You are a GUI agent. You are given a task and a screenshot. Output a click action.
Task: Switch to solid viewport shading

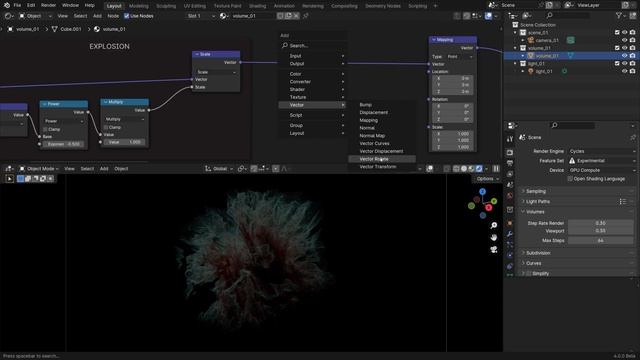464,169
